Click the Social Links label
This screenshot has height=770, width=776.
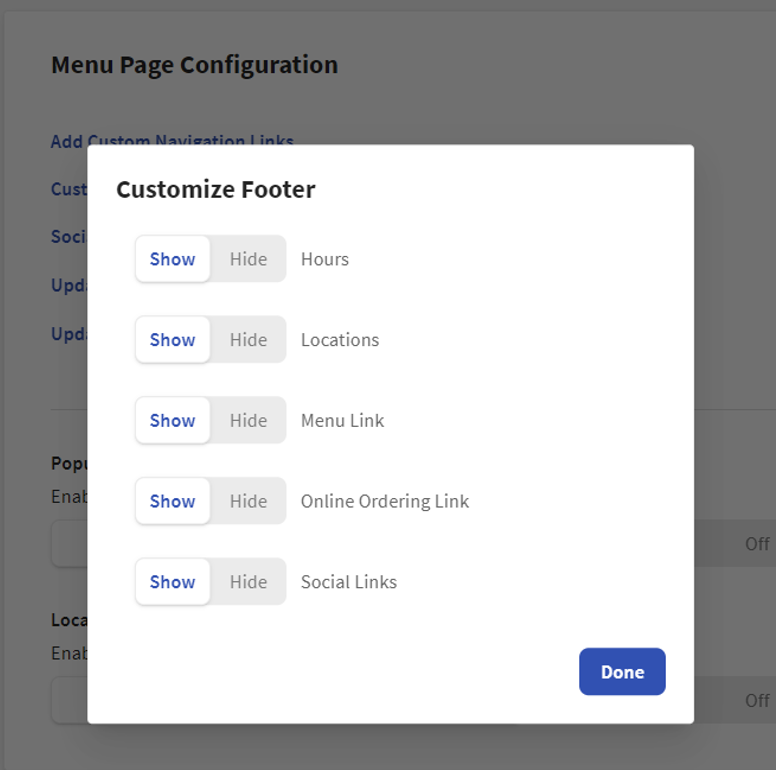click(x=349, y=582)
